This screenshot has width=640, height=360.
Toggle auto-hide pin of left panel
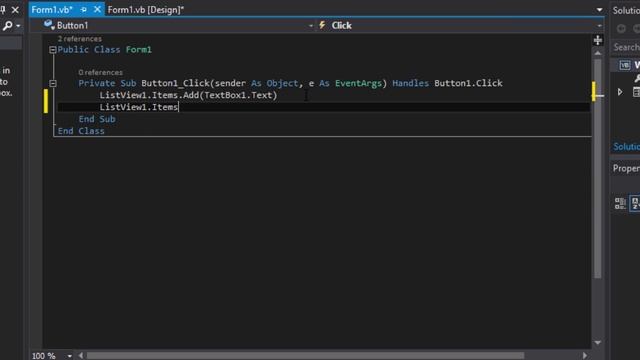click(3, 9)
